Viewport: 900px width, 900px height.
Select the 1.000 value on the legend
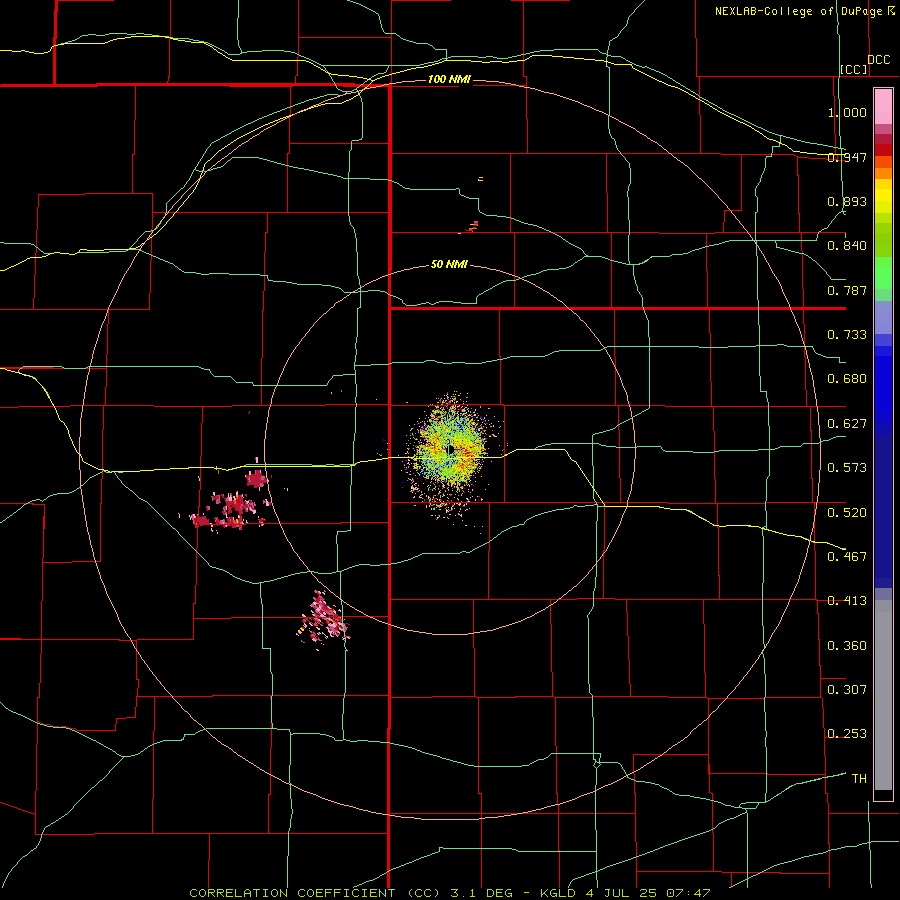coord(847,112)
